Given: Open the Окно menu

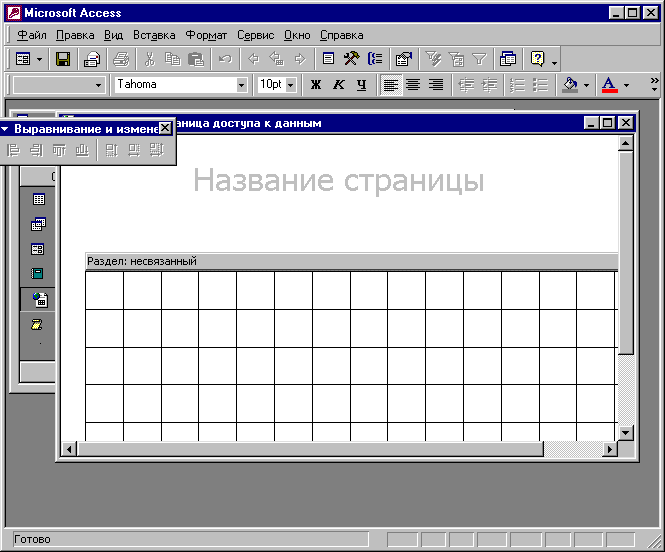Looking at the screenshot, I should 297,35.
